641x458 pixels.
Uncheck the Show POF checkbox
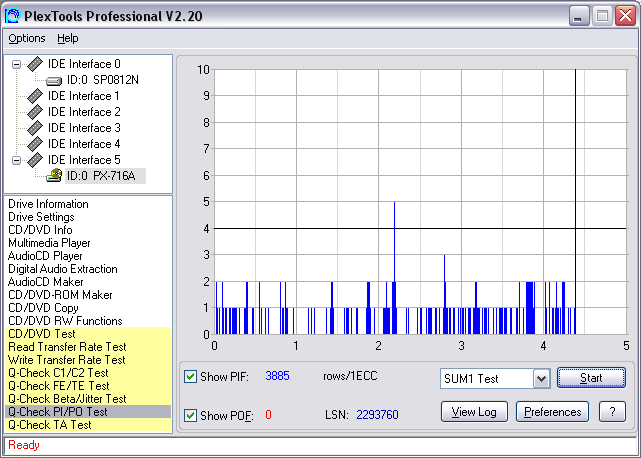click(190, 415)
